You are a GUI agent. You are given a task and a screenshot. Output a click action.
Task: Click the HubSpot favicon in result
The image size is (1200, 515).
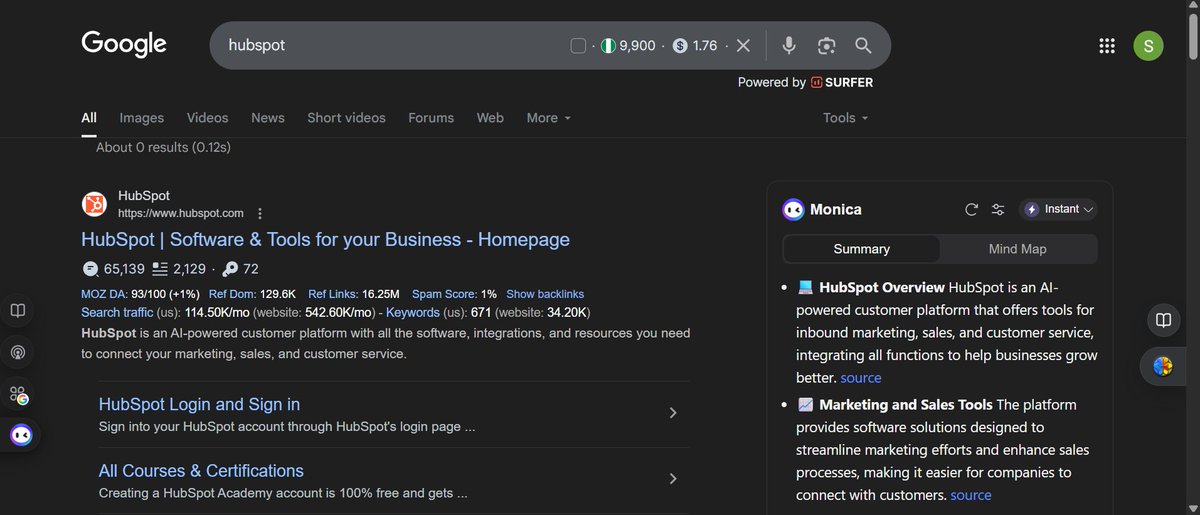tap(95, 204)
